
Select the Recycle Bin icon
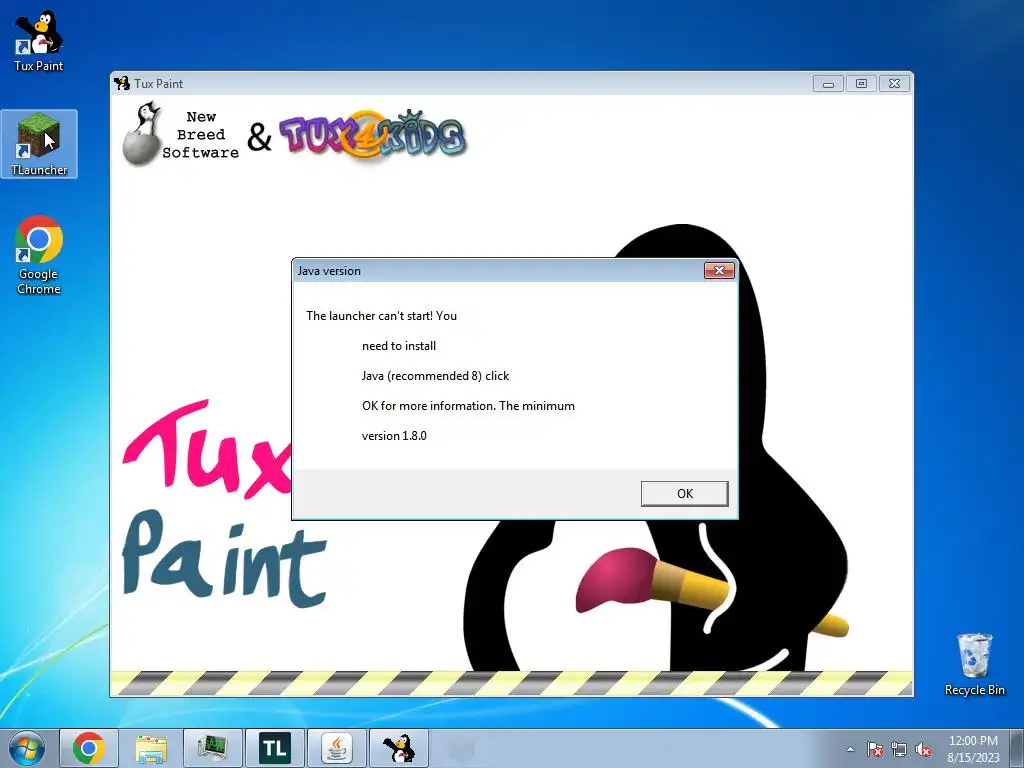(x=974, y=664)
